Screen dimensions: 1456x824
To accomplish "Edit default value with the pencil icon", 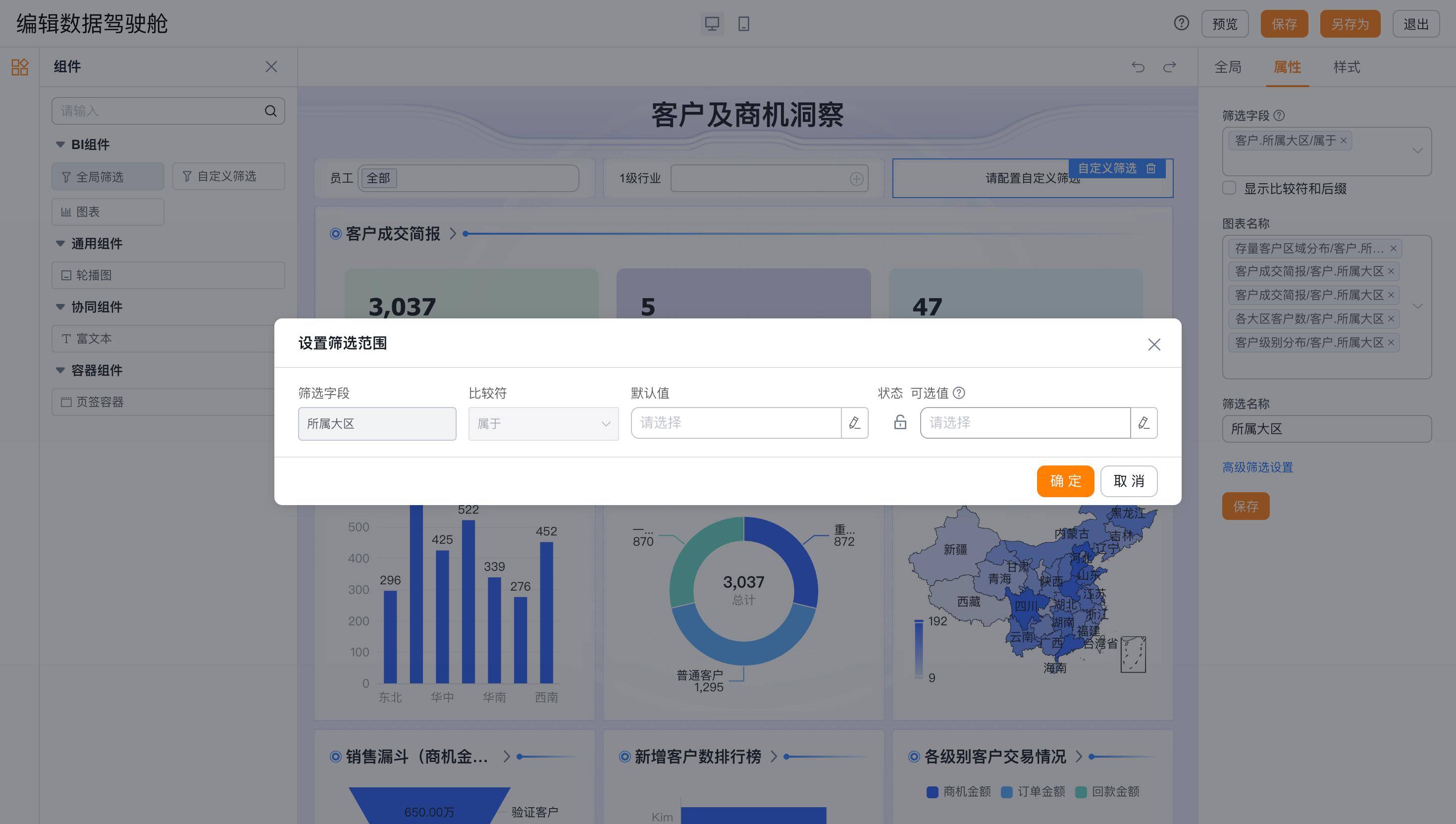I will coord(854,423).
